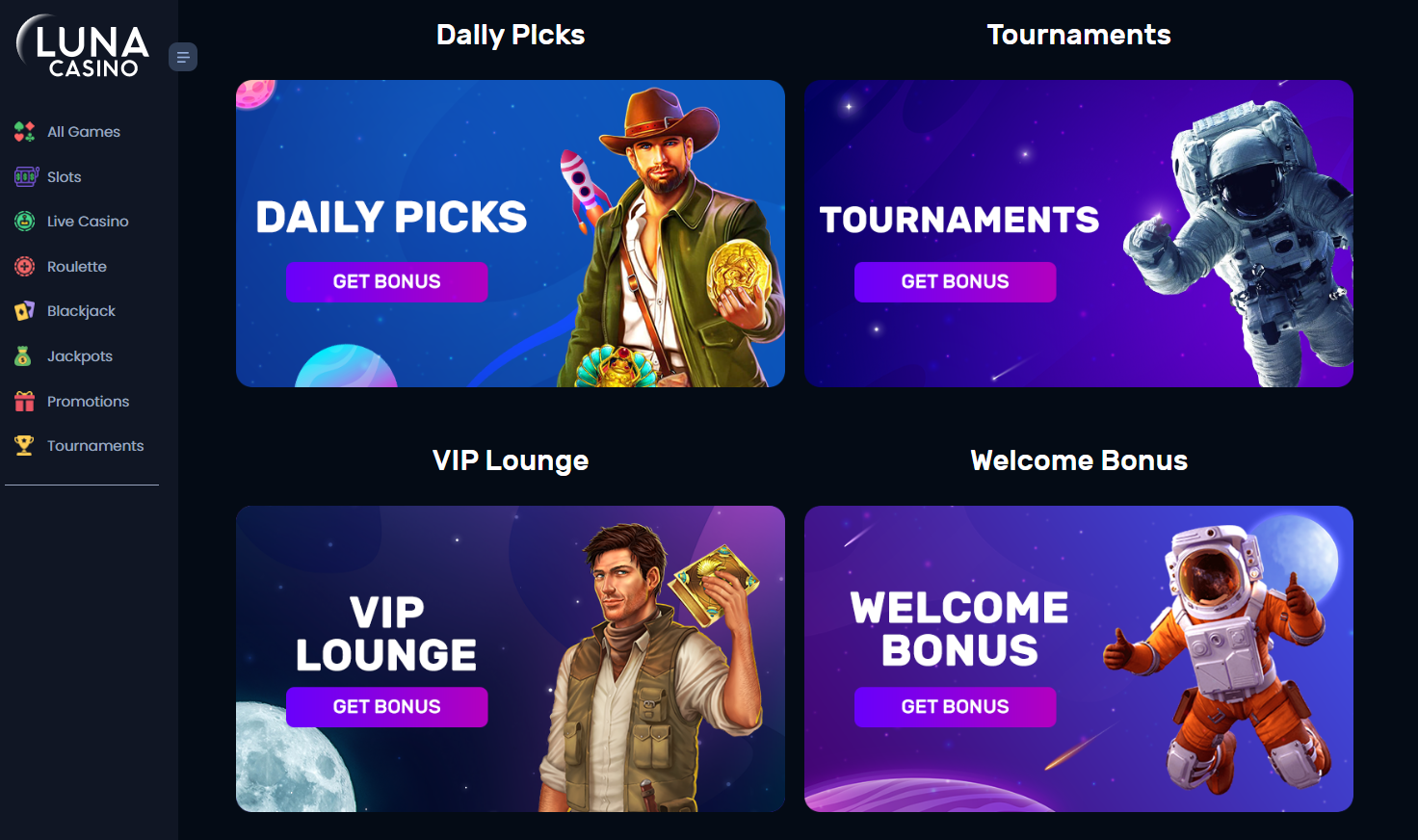Get bonus on the Welcome Bonus banner
This screenshot has height=840, width=1418.
click(x=956, y=707)
